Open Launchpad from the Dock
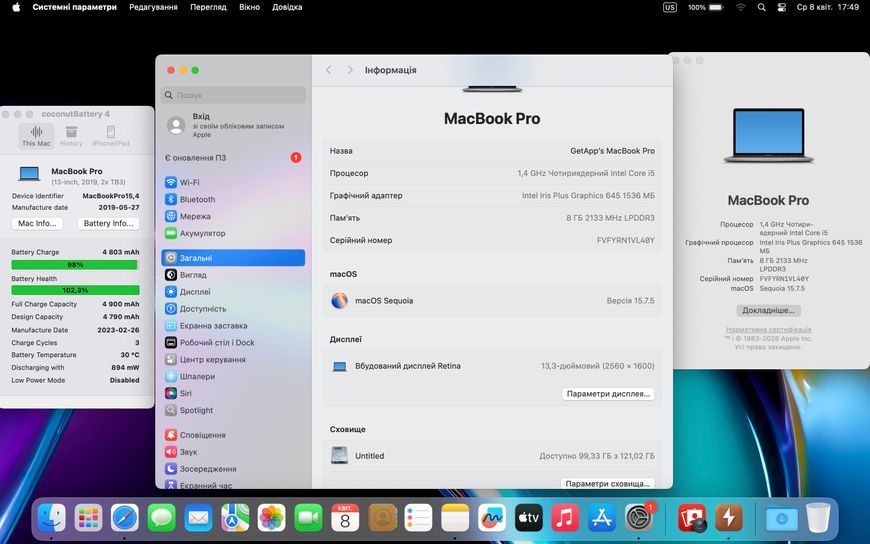 88,518
